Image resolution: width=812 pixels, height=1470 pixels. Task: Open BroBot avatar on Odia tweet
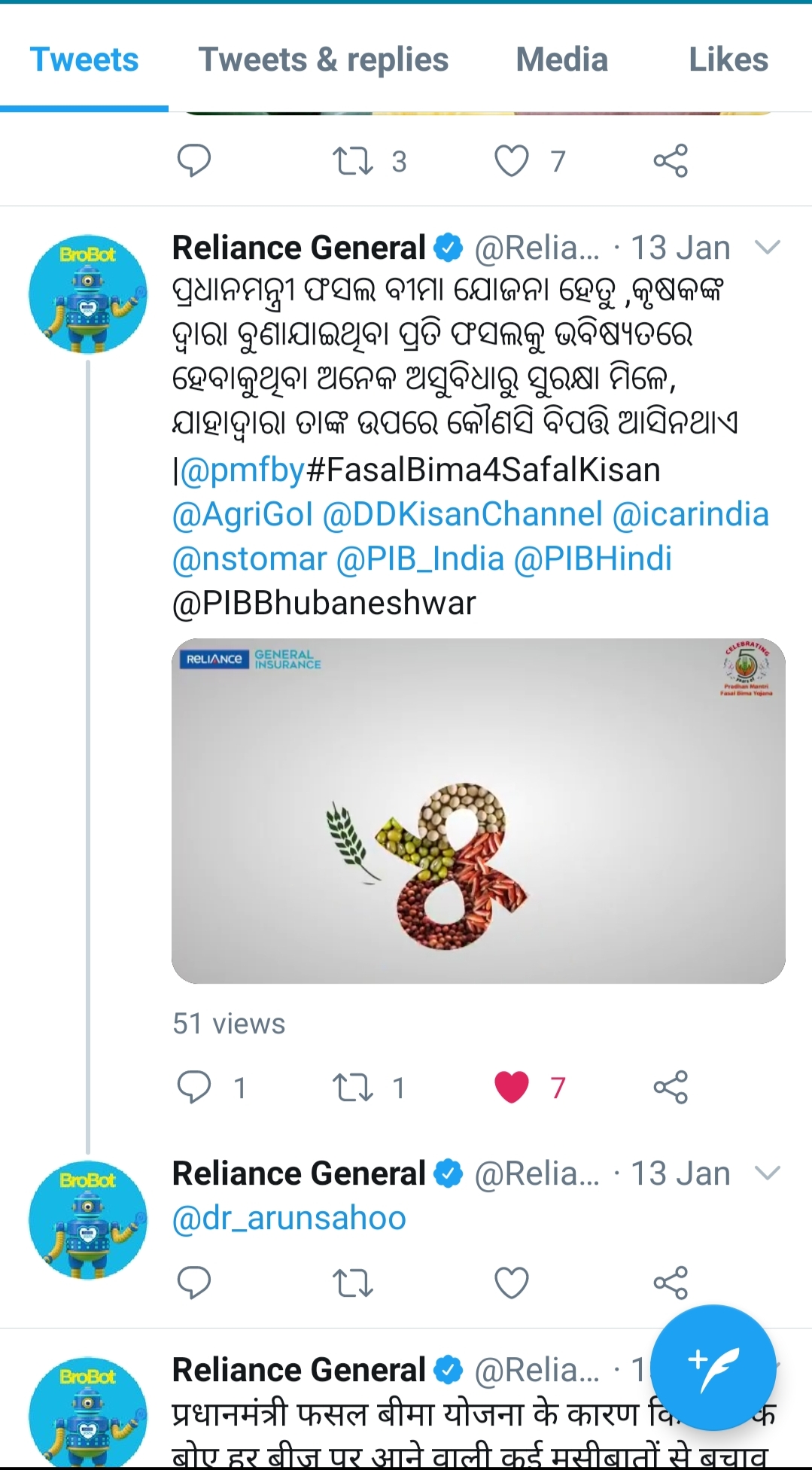pos(88,294)
